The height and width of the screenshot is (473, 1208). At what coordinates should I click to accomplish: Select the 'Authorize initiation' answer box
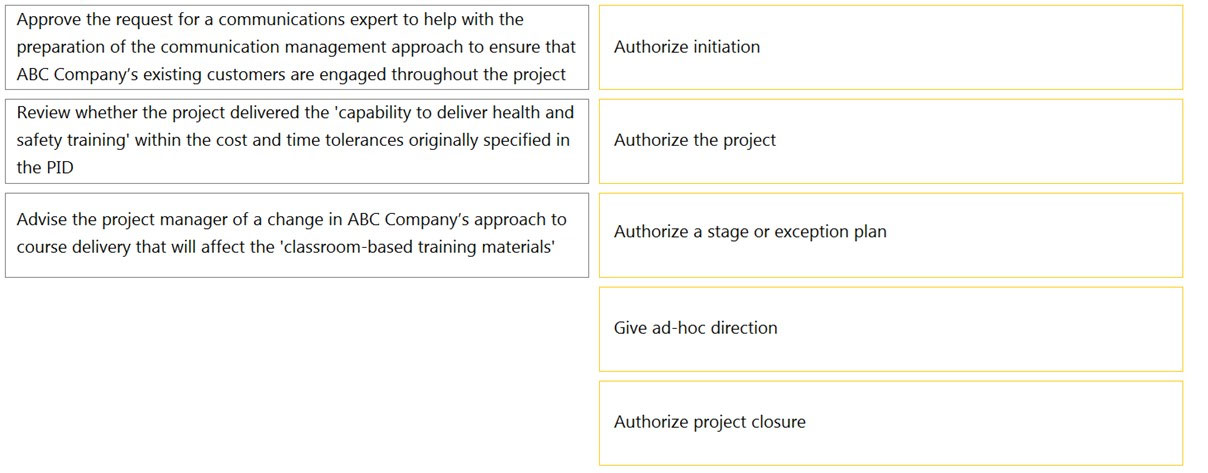890,47
